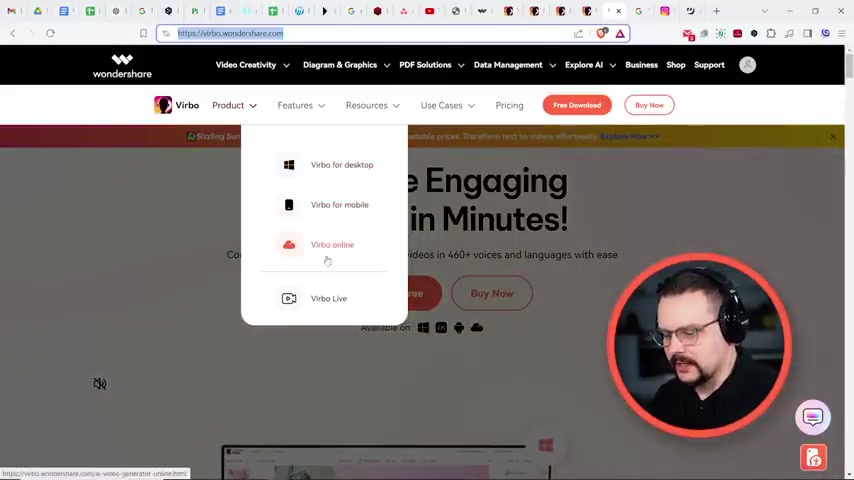Click the page vertical scrollbar

849,66
